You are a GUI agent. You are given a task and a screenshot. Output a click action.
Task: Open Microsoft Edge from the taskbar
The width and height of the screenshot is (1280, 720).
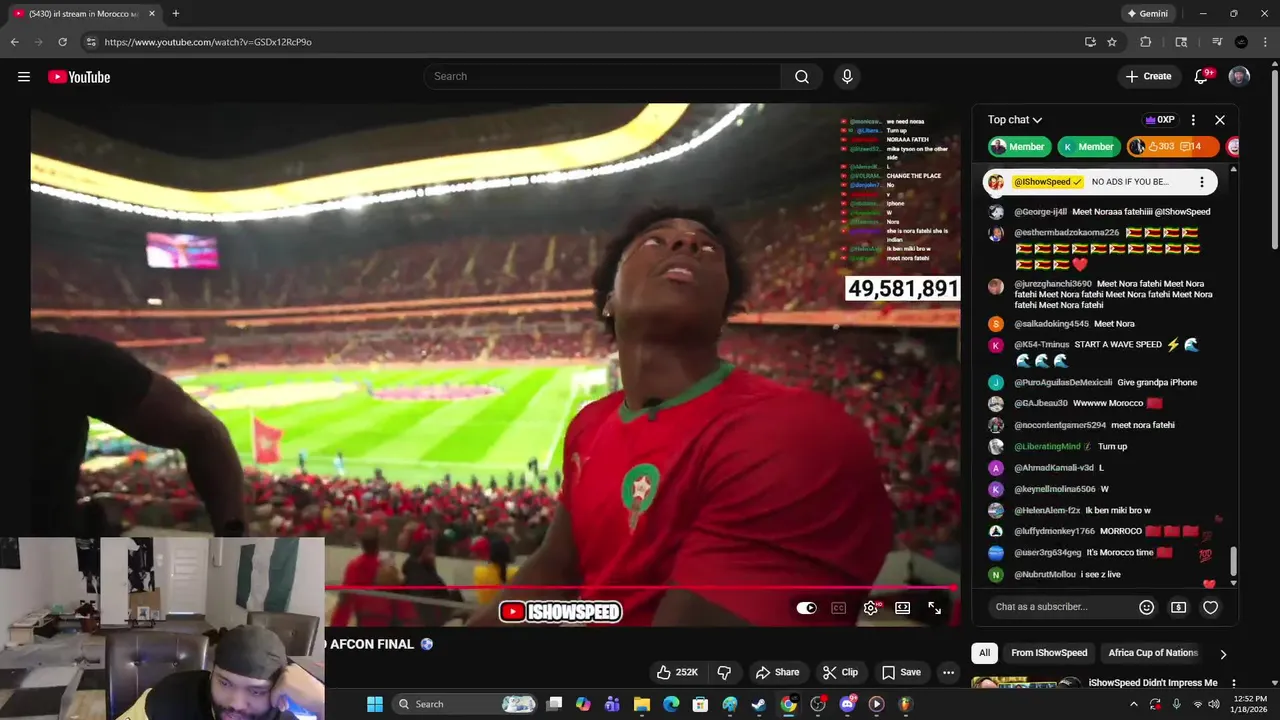671,704
